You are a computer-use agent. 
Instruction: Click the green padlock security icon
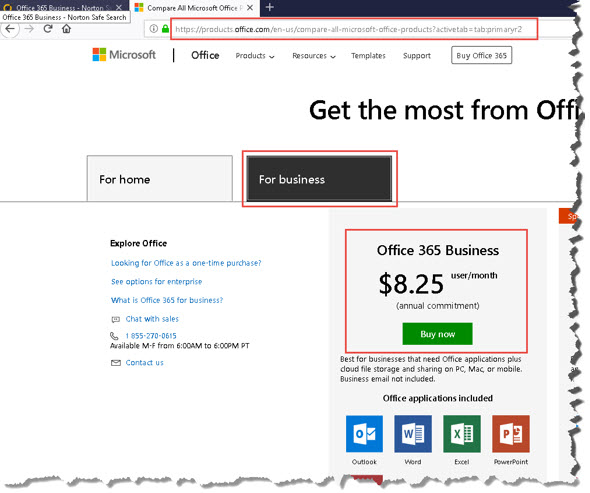165,29
